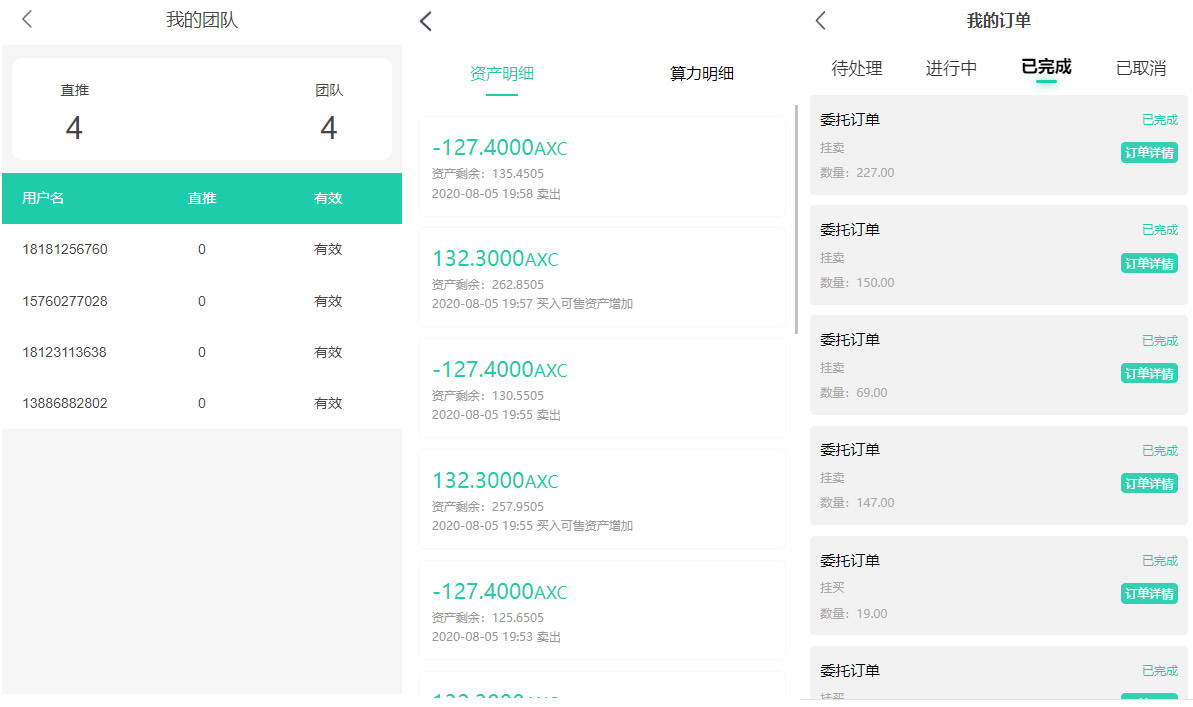This screenshot has width=1193, height=707.
Task: View 订单详情 for order with quantity 19.00
Action: [x=1149, y=594]
